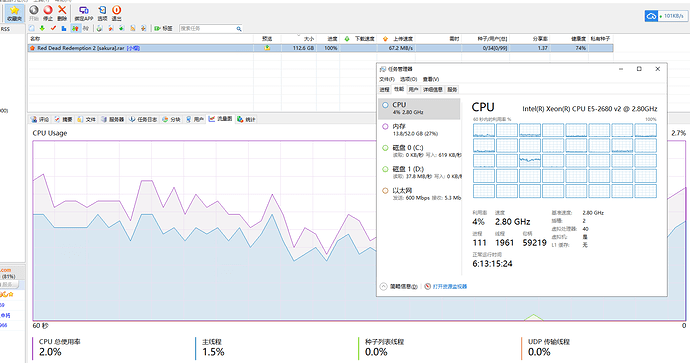
Task: Click the 标签 tags toolbar button
Action: click(x=163, y=28)
